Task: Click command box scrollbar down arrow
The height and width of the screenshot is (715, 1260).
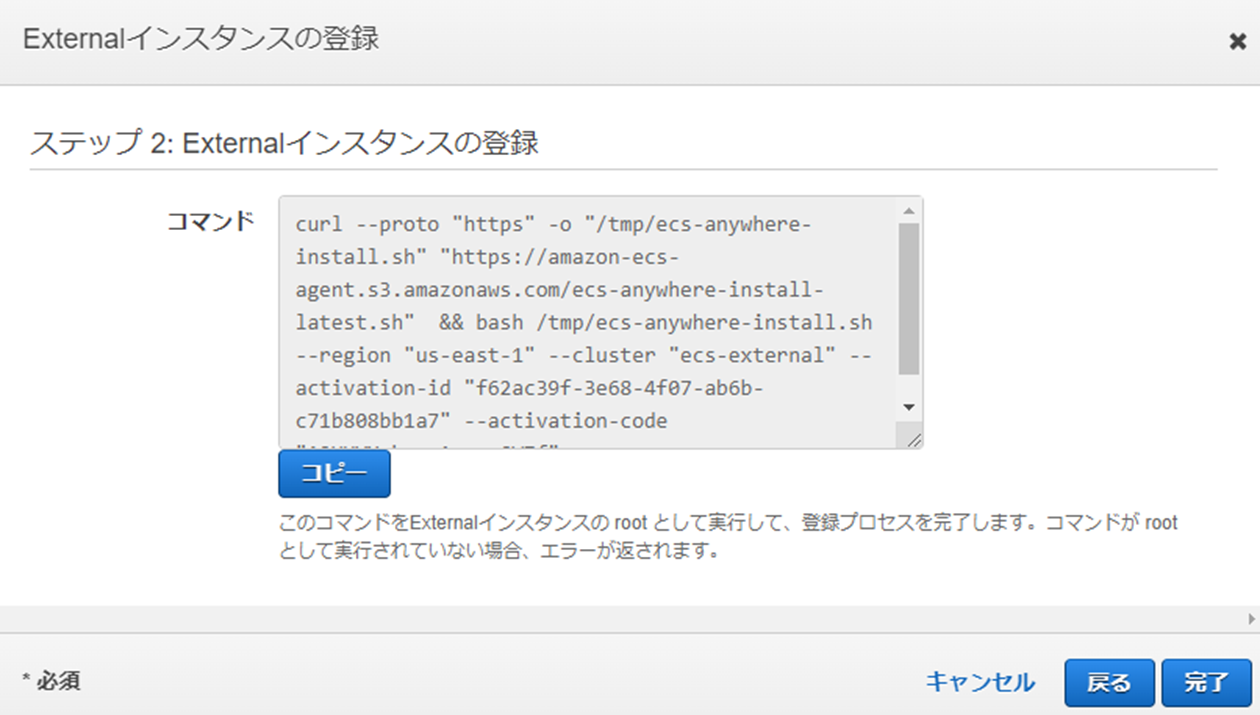Action: (x=908, y=407)
